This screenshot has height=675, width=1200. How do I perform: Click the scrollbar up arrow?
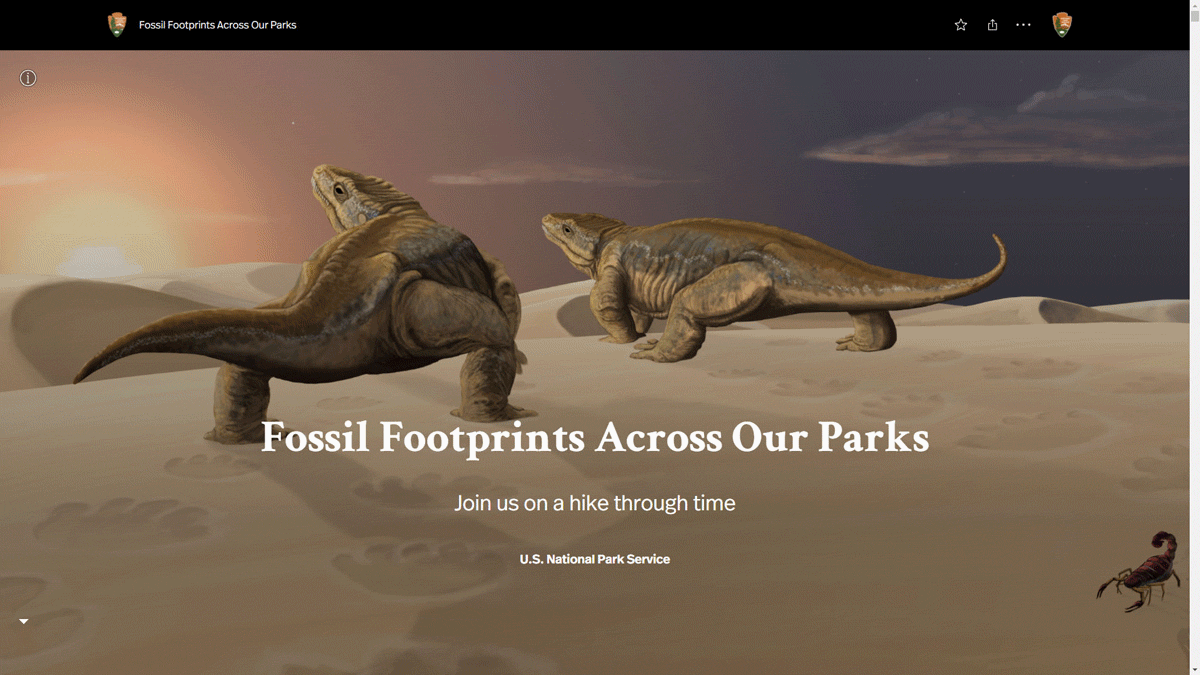click(x=1194, y=6)
